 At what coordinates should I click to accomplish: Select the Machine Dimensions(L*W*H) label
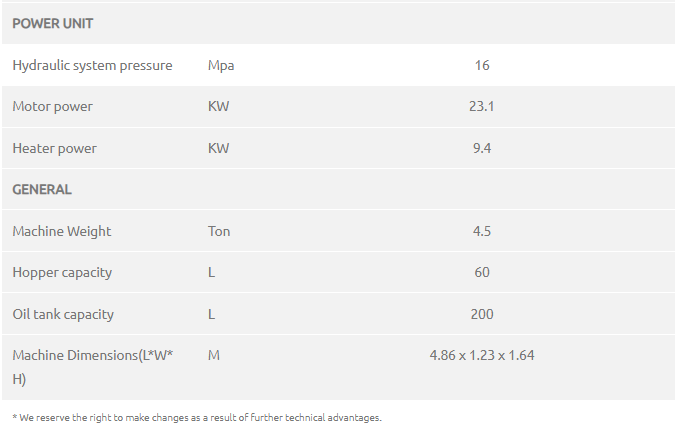click(x=93, y=367)
